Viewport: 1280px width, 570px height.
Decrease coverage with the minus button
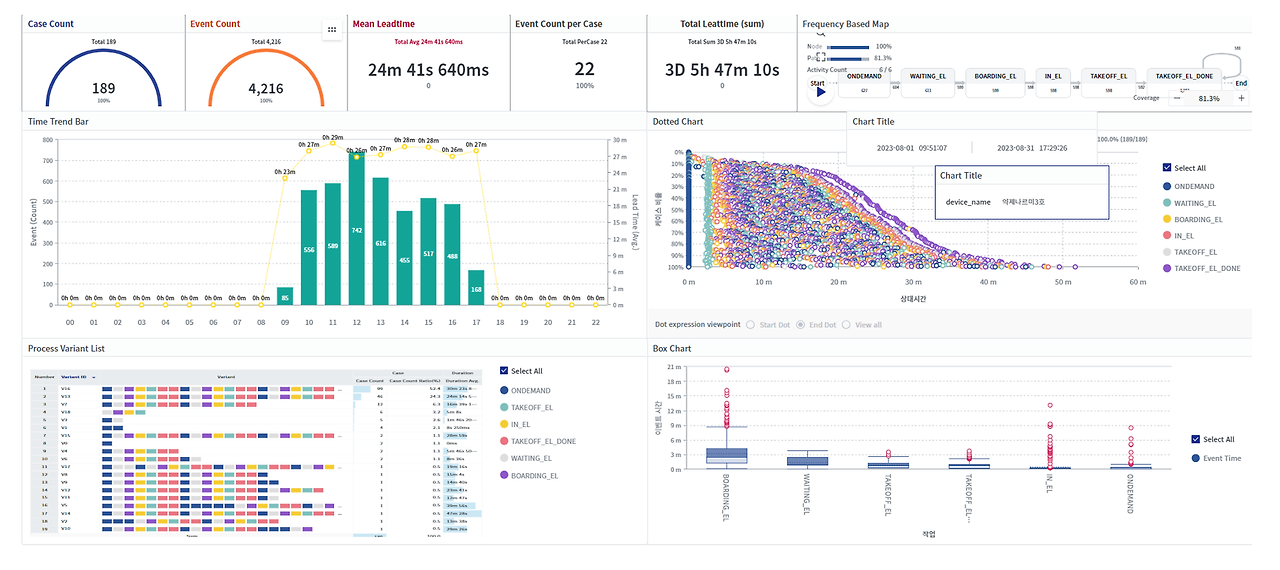pyautogui.click(x=1176, y=98)
